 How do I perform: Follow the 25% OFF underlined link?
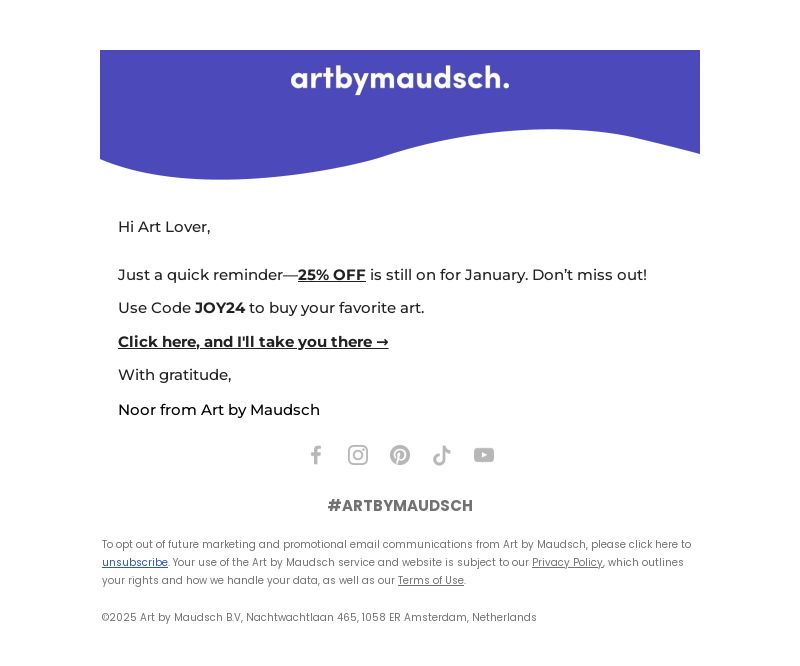pyautogui.click(x=332, y=275)
